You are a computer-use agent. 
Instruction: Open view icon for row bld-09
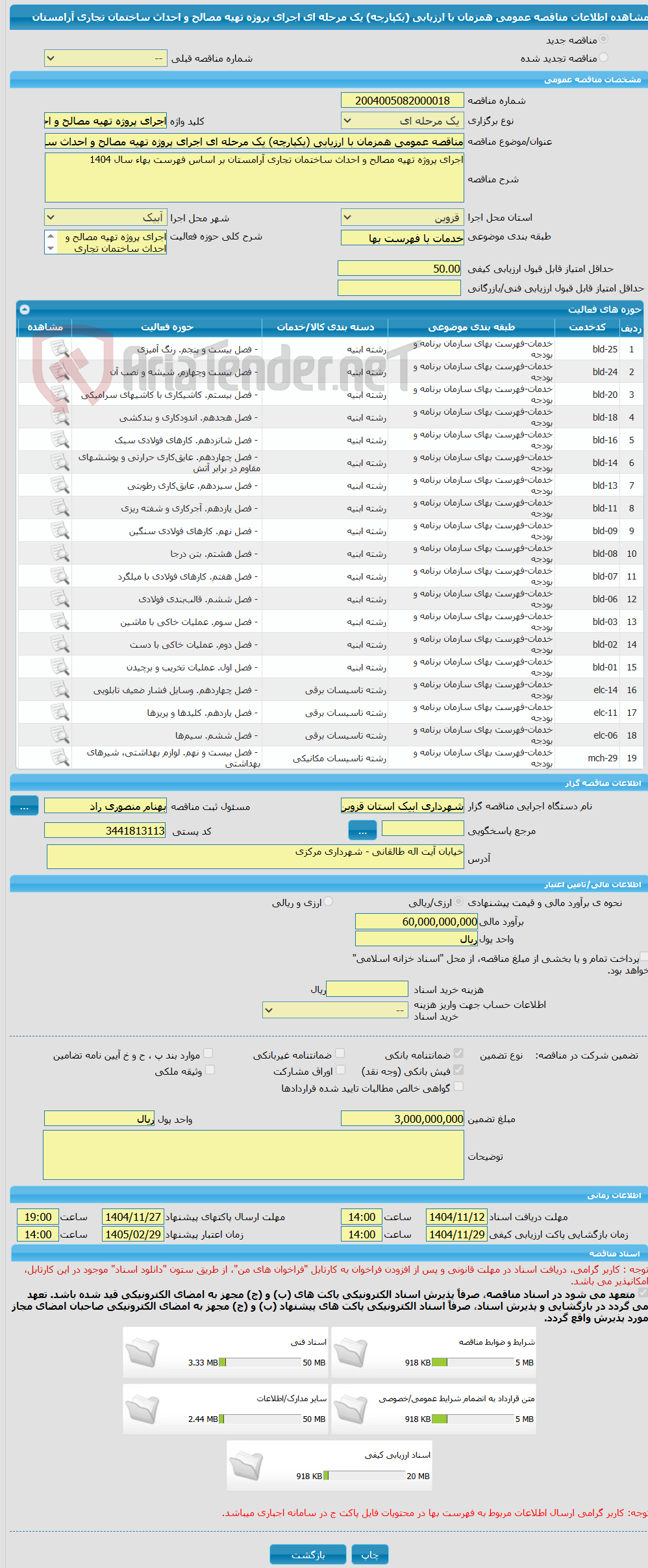tap(60, 531)
